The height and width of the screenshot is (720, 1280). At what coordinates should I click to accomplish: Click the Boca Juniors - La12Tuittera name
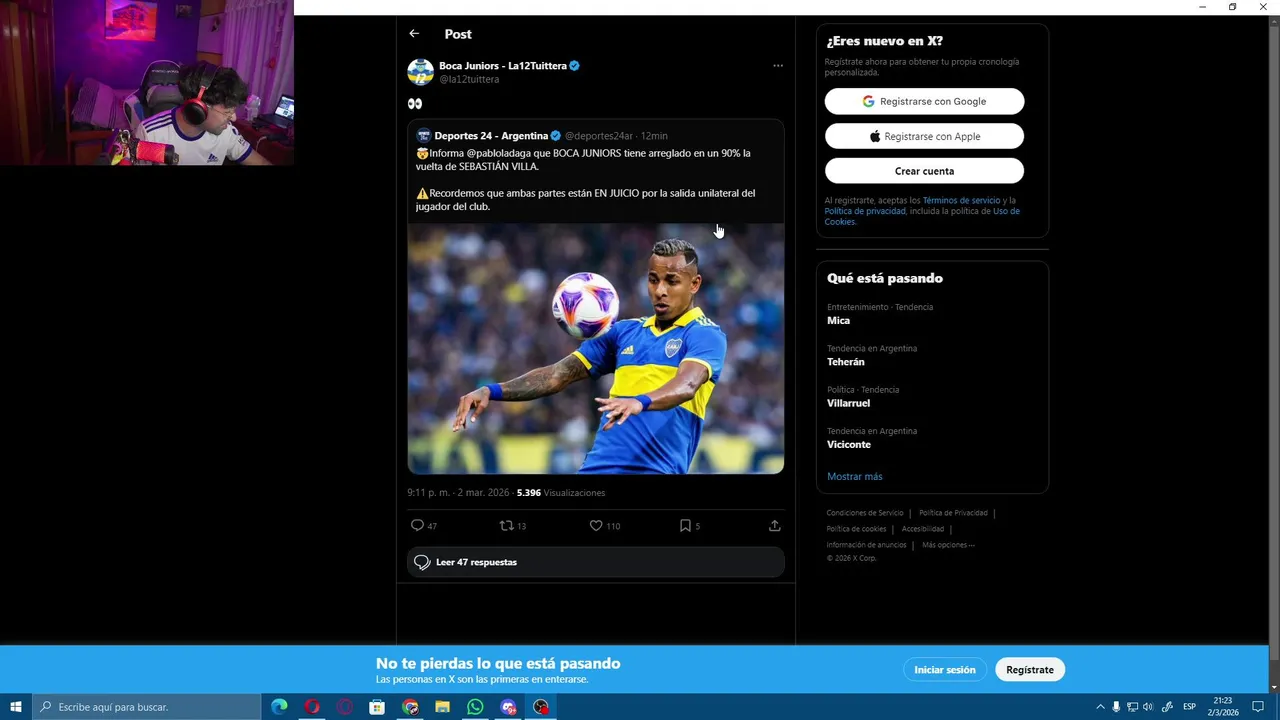point(503,66)
